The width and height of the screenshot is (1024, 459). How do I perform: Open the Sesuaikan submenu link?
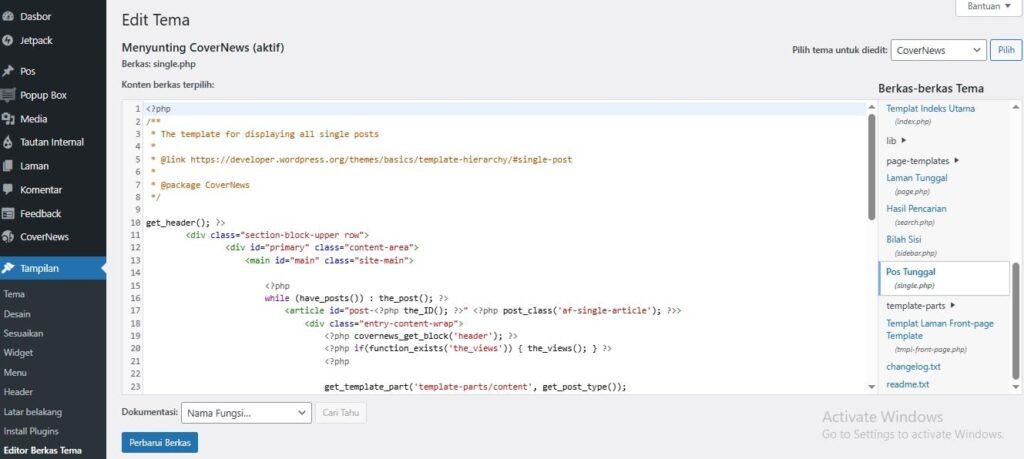[24, 334]
